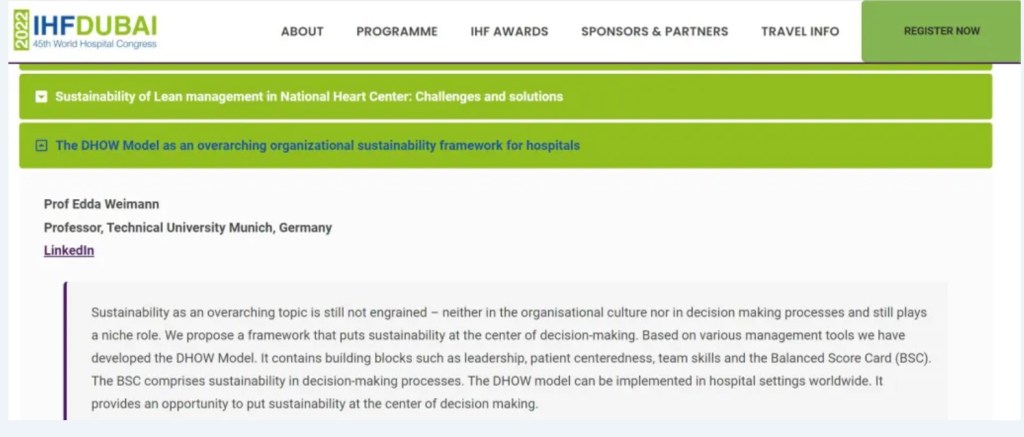Expand arrow icon beside Lean management session
This screenshot has width=1024, height=437.
point(41,97)
